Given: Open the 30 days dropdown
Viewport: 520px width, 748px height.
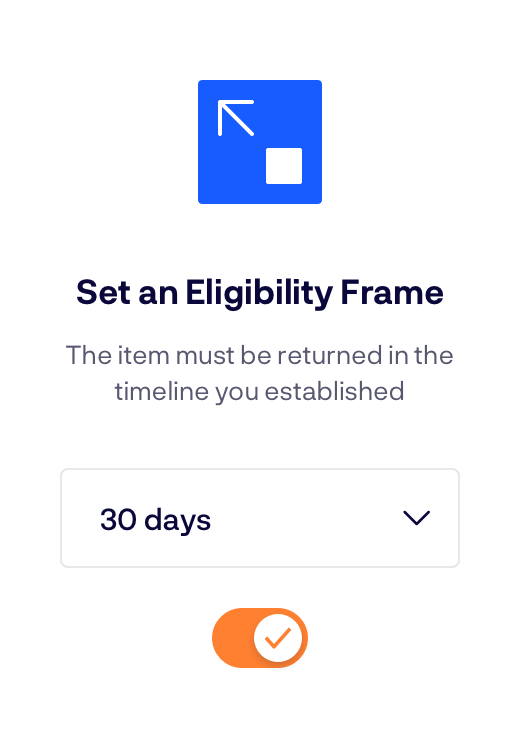Looking at the screenshot, I should pyautogui.click(x=260, y=518).
